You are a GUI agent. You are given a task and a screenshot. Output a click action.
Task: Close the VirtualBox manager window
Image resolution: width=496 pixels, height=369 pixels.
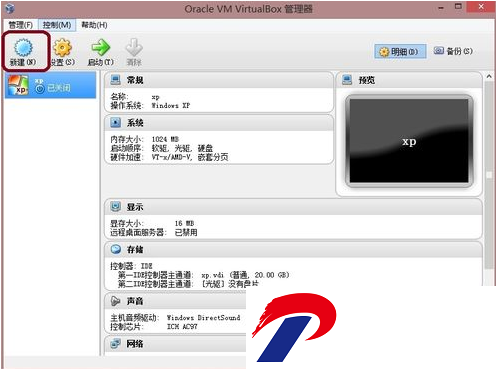point(481,7)
